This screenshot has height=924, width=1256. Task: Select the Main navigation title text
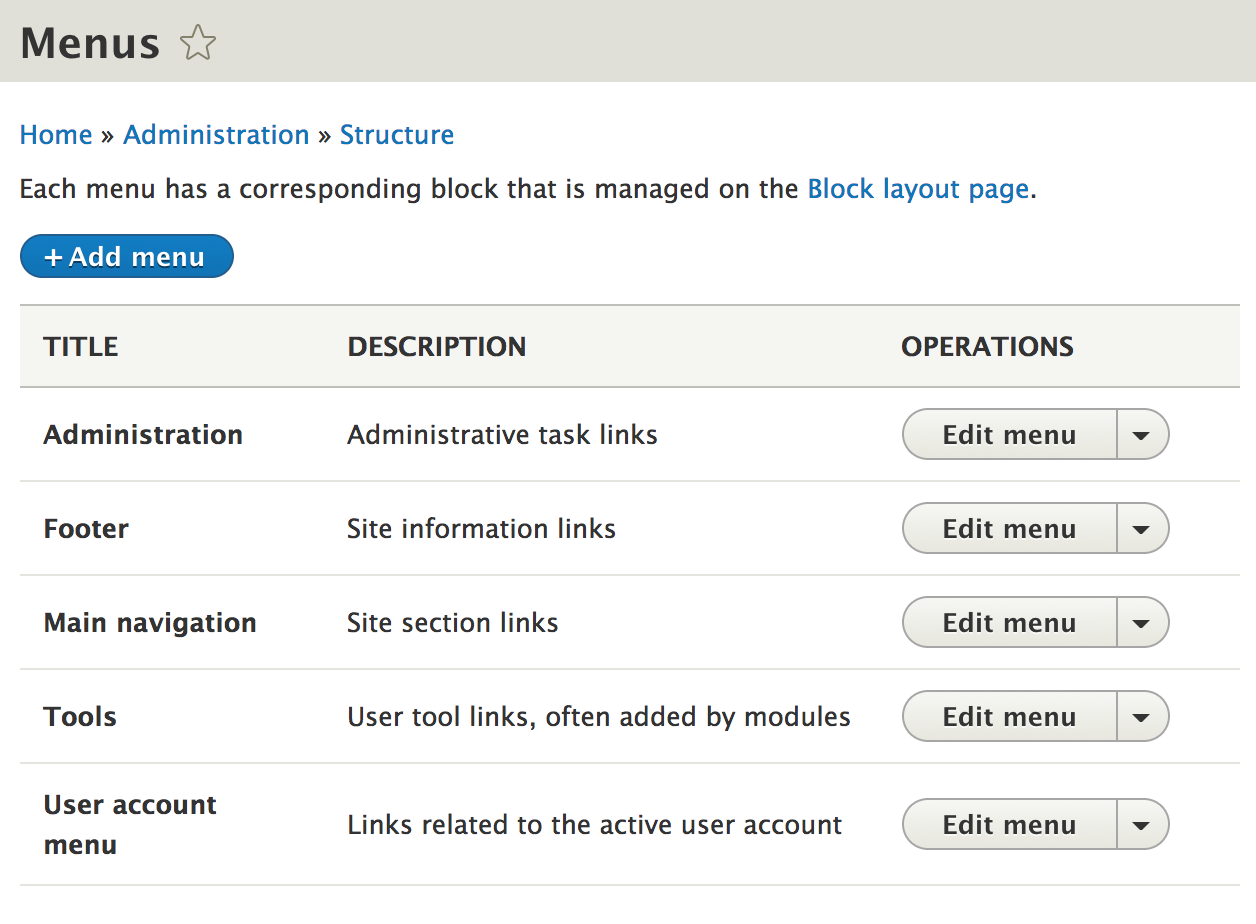pyautogui.click(x=150, y=623)
